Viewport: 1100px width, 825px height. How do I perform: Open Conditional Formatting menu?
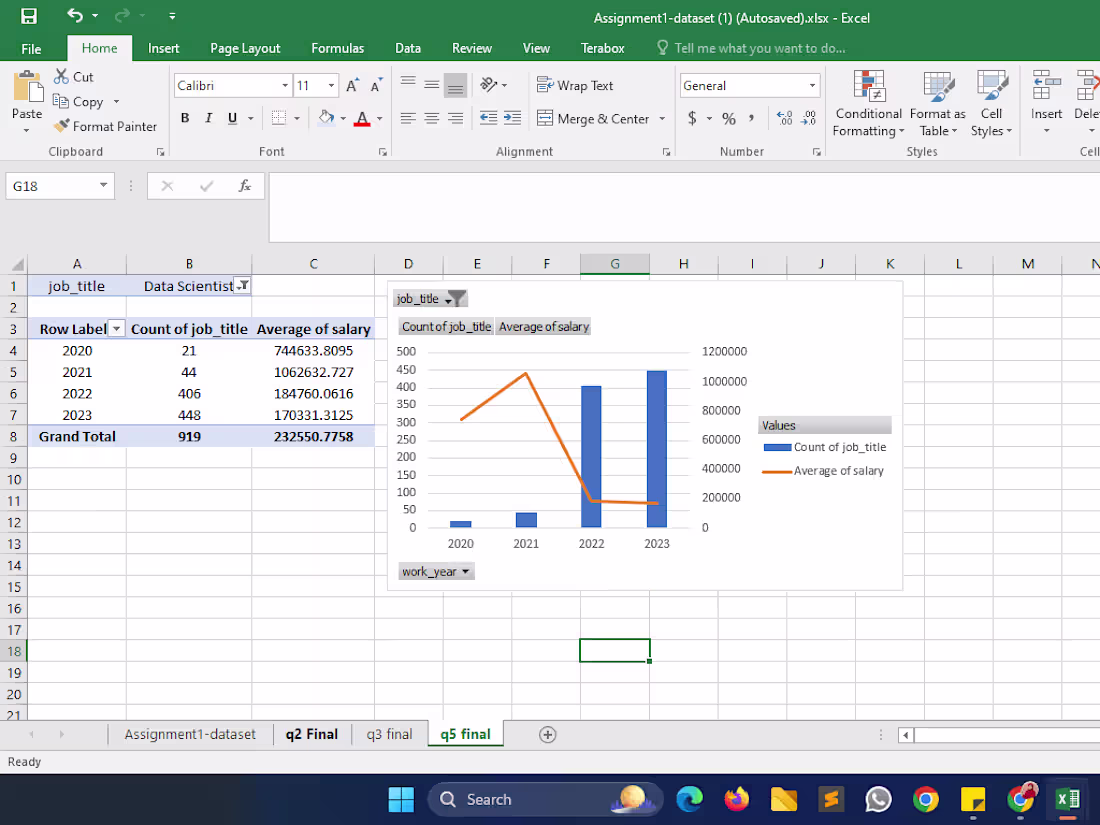[x=868, y=104]
